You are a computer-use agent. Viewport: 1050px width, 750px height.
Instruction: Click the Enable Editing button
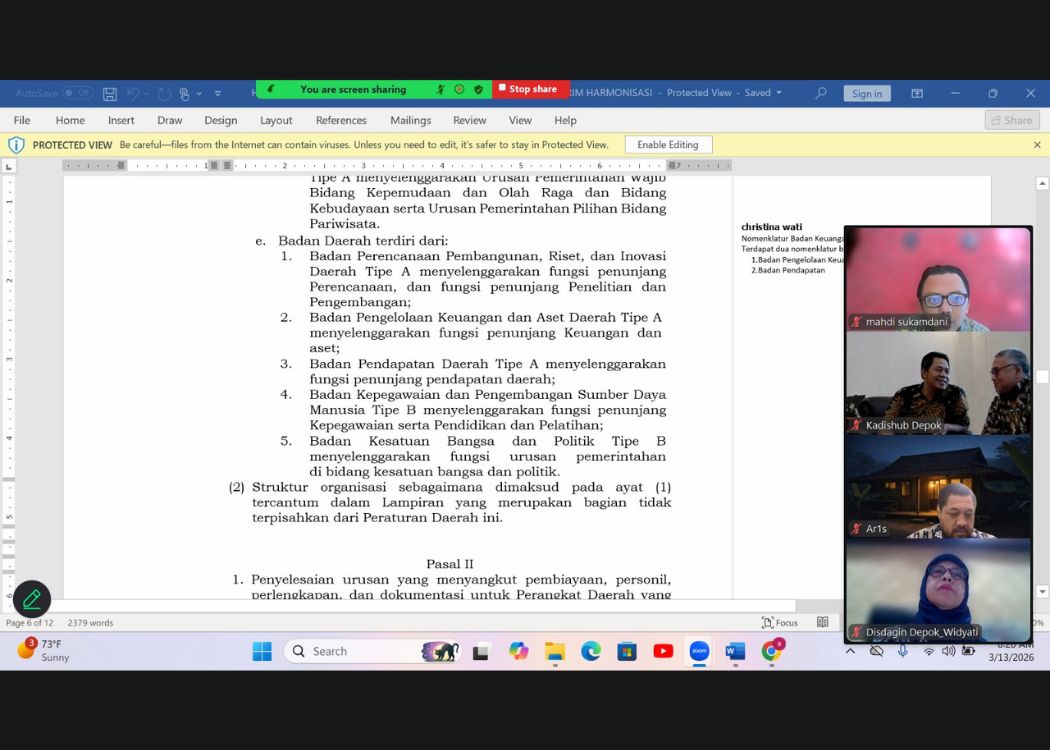tap(668, 145)
